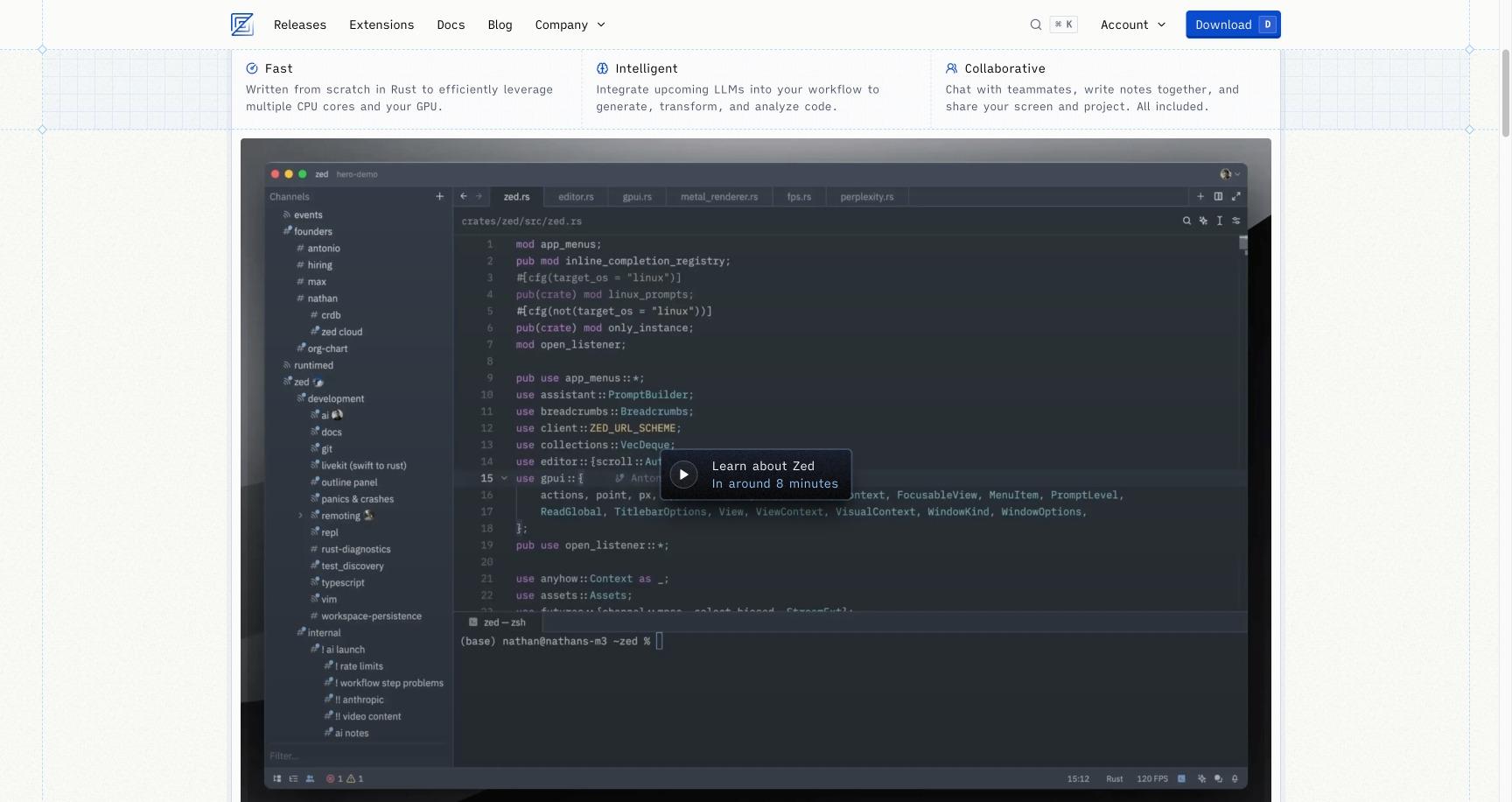The image size is (1512, 802).
Task: Click the crates/zed/src/zed.rs breadcrumb path
Action: 521,222
